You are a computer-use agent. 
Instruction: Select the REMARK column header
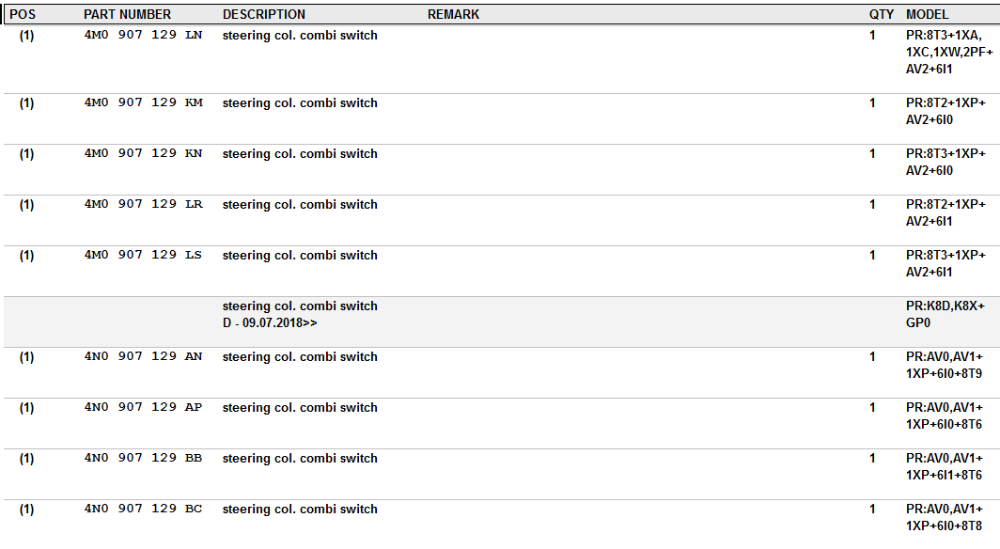click(453, 14)
